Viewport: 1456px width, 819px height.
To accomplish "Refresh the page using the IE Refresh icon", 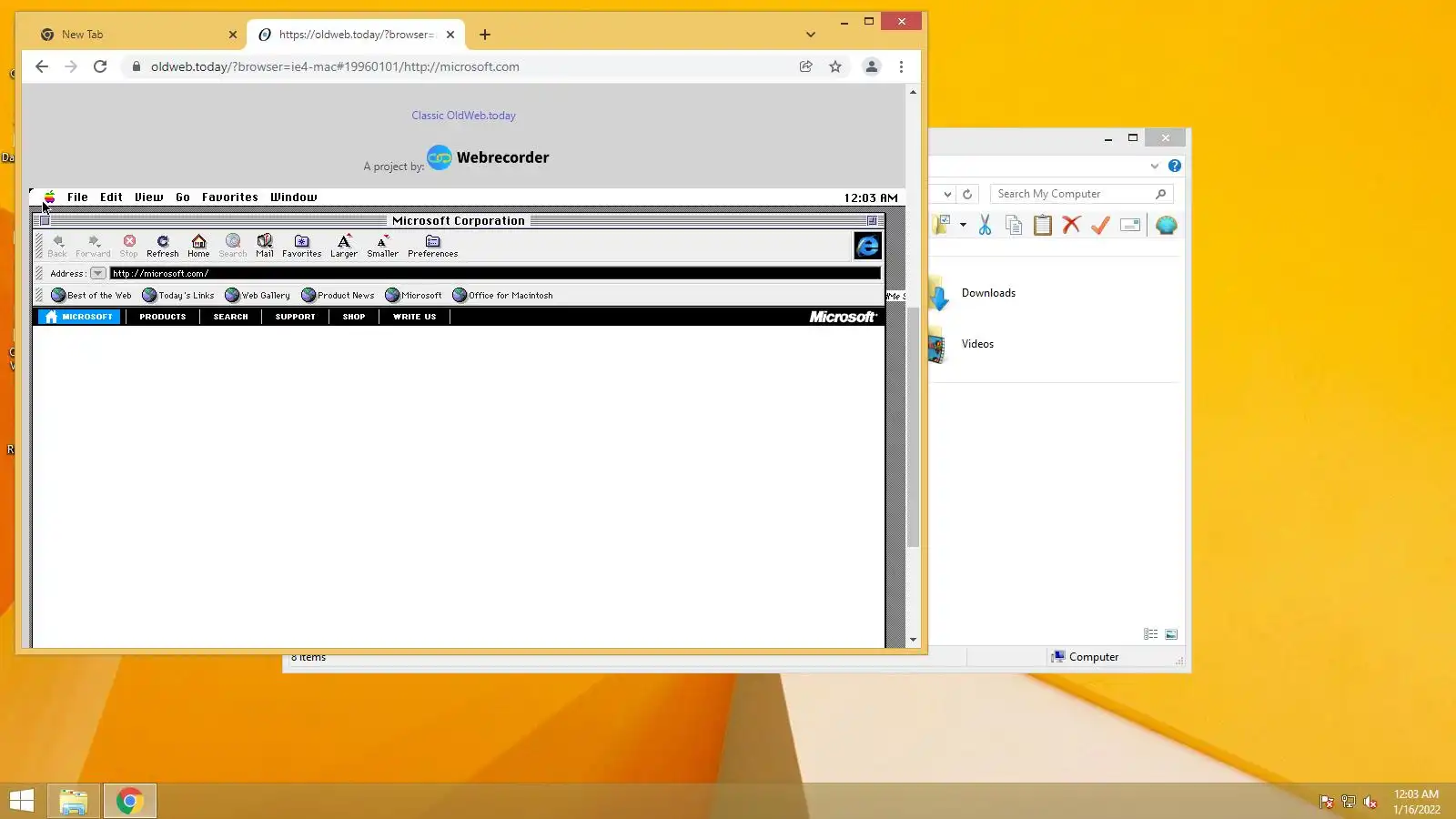I will point(163,246).
